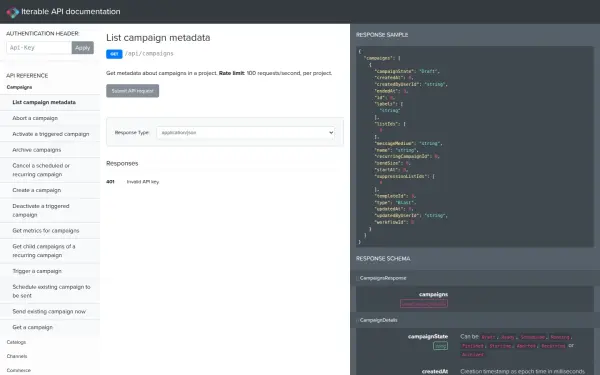
Task: Click the RESPONSE SCHEMA heading
Action: click(x=383, y=259)
